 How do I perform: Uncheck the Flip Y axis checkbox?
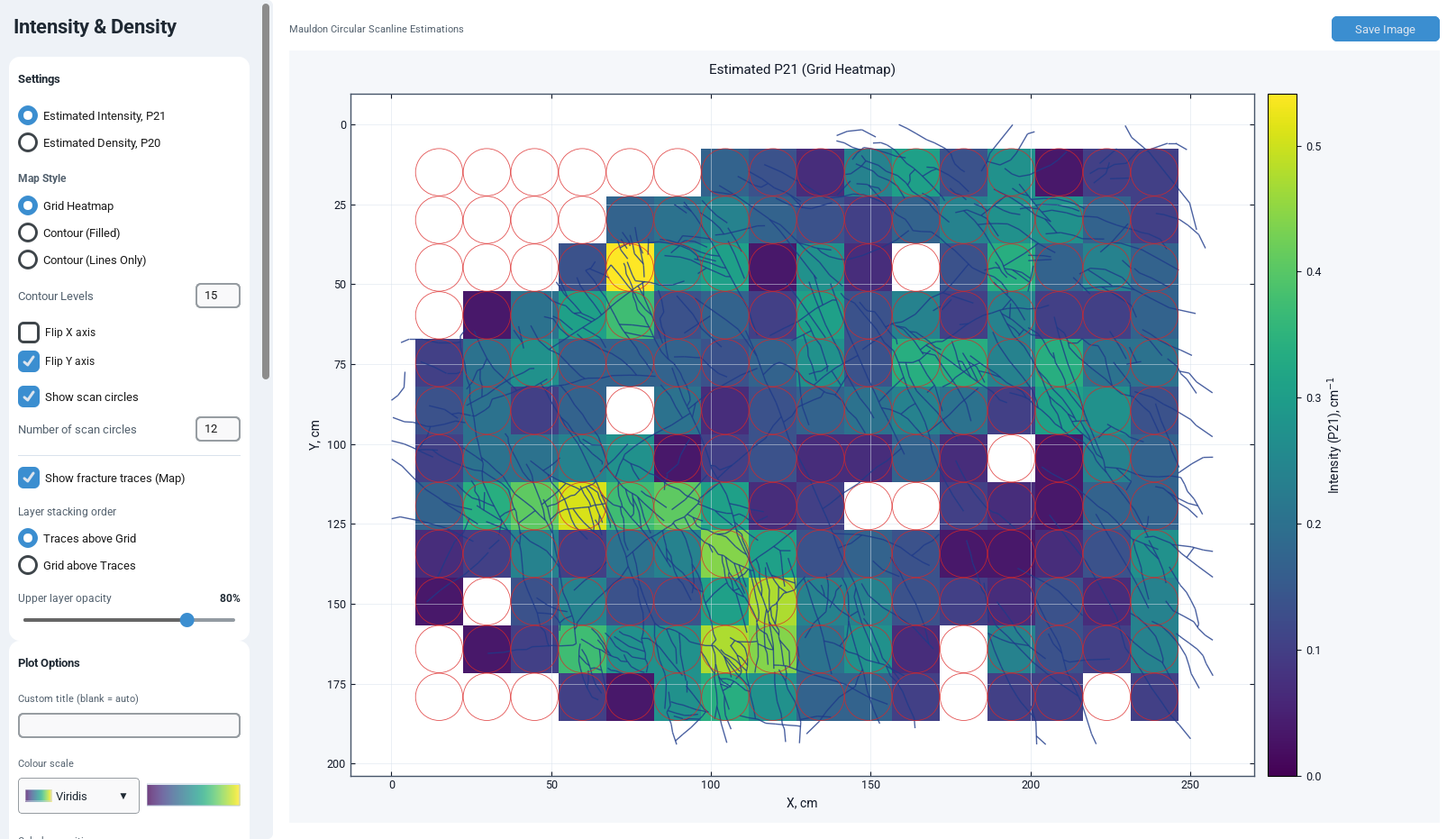29,361
